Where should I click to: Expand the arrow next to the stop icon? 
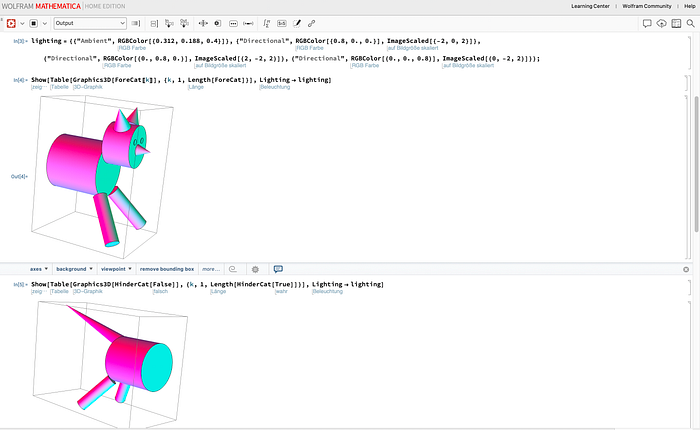click(x=45, y=24)
